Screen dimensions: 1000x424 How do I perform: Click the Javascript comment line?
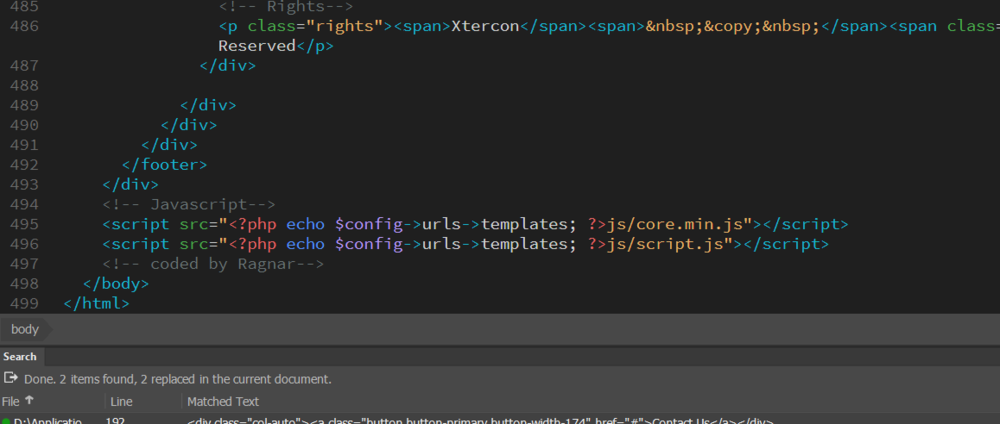[188, 204]
